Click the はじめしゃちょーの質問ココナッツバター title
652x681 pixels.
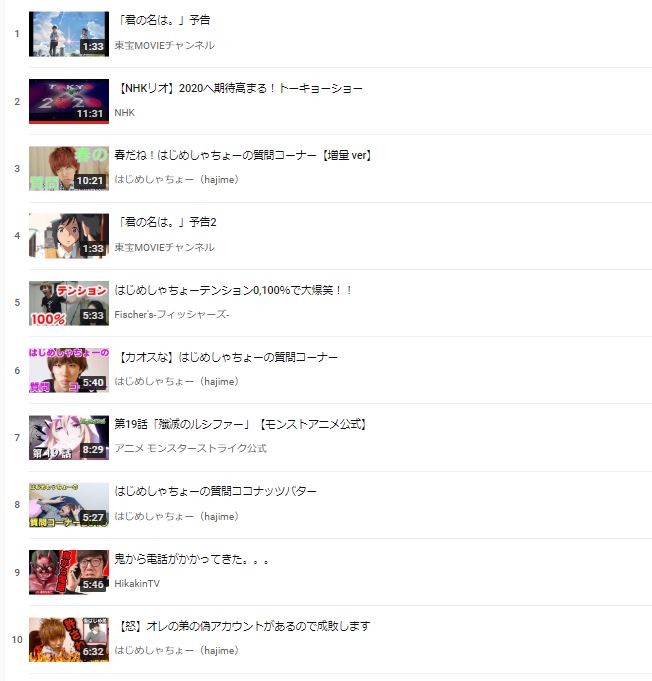(x=215, y=491)
